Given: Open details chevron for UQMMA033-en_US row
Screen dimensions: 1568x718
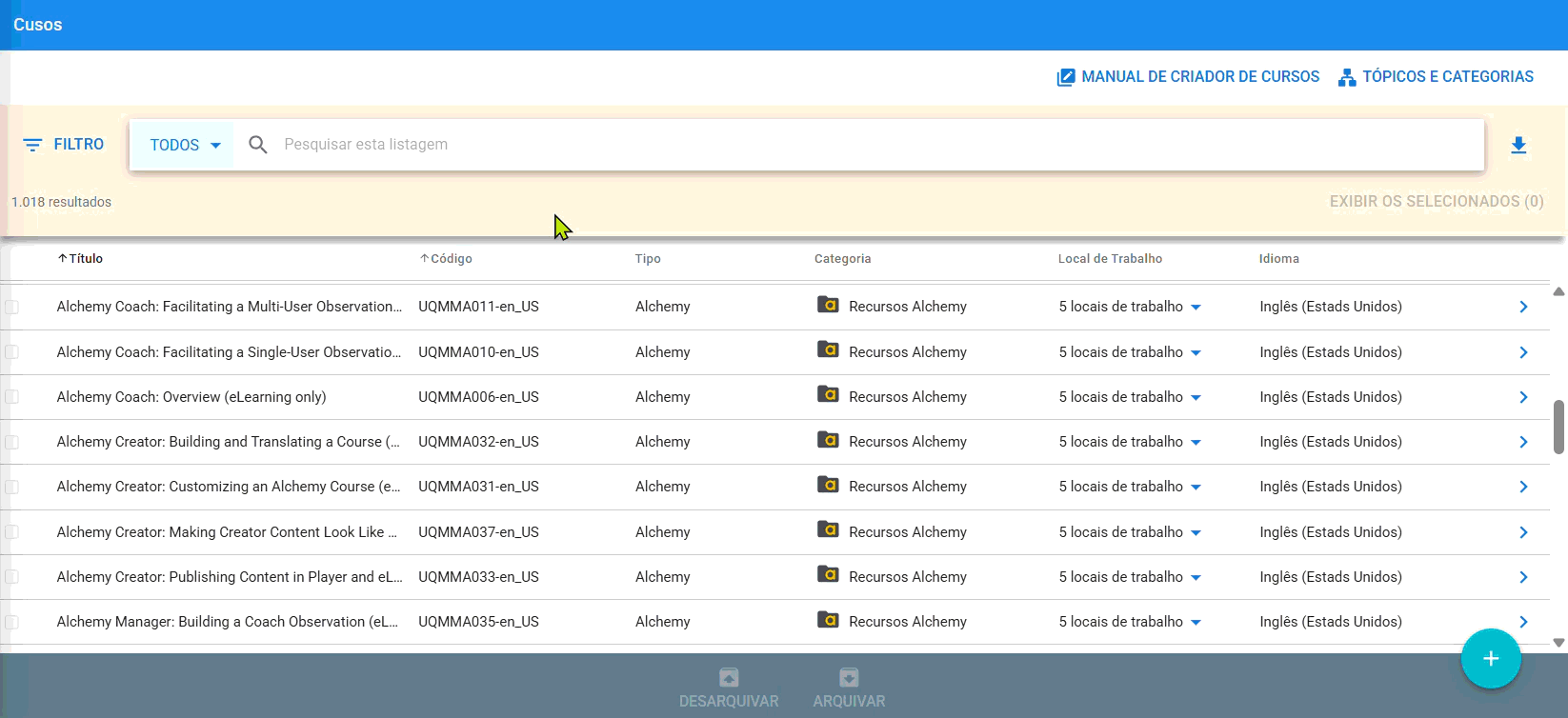Looking at the screenshot, I should click(x=1523, y=577).
